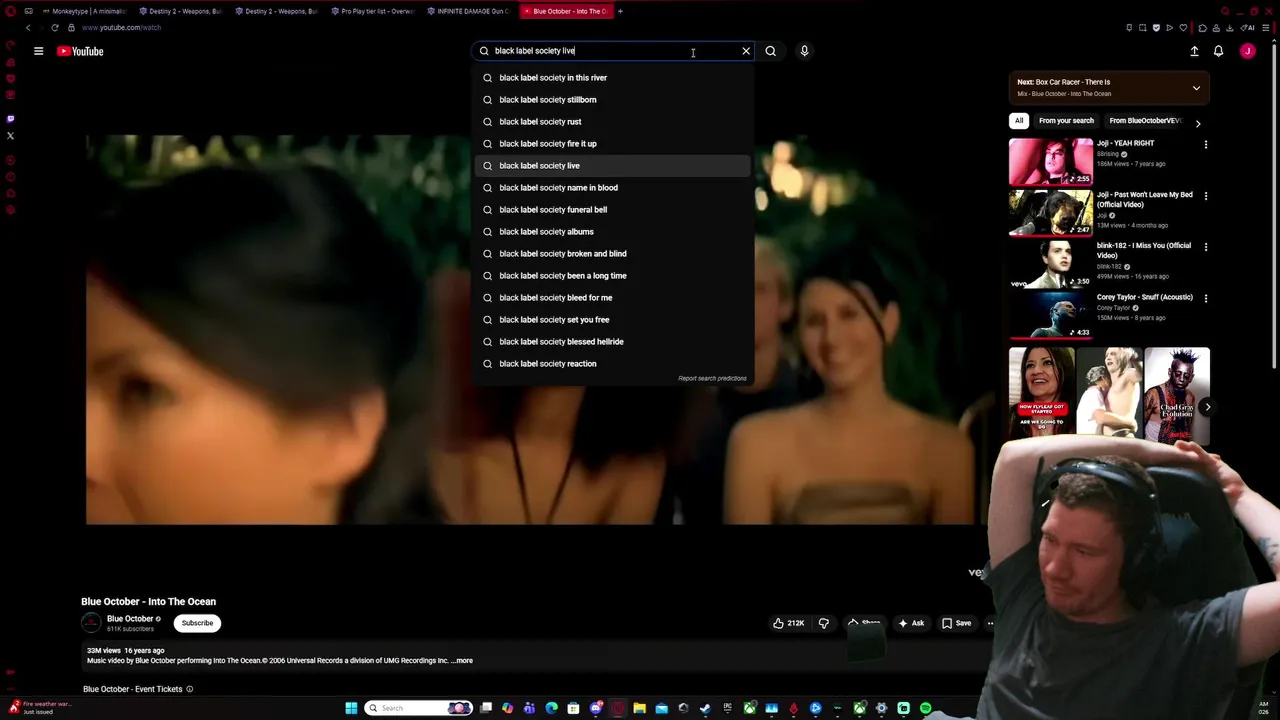Open options for Corey Taylor - Snuff (Acoustic)
This screenshot has height=720, width=1280.
[x=1205, y=298]
